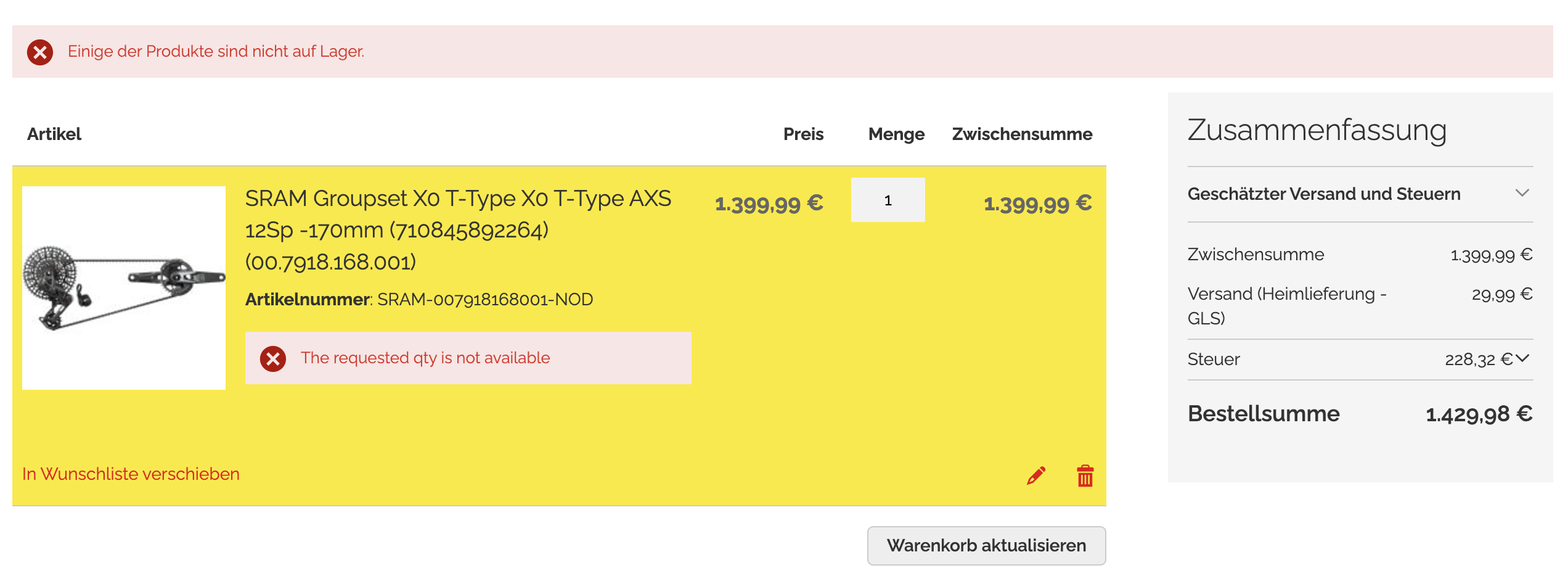
Task: Expand Geschätzter Versand und Steuern chevron
Action: [x=1522, y=194]
